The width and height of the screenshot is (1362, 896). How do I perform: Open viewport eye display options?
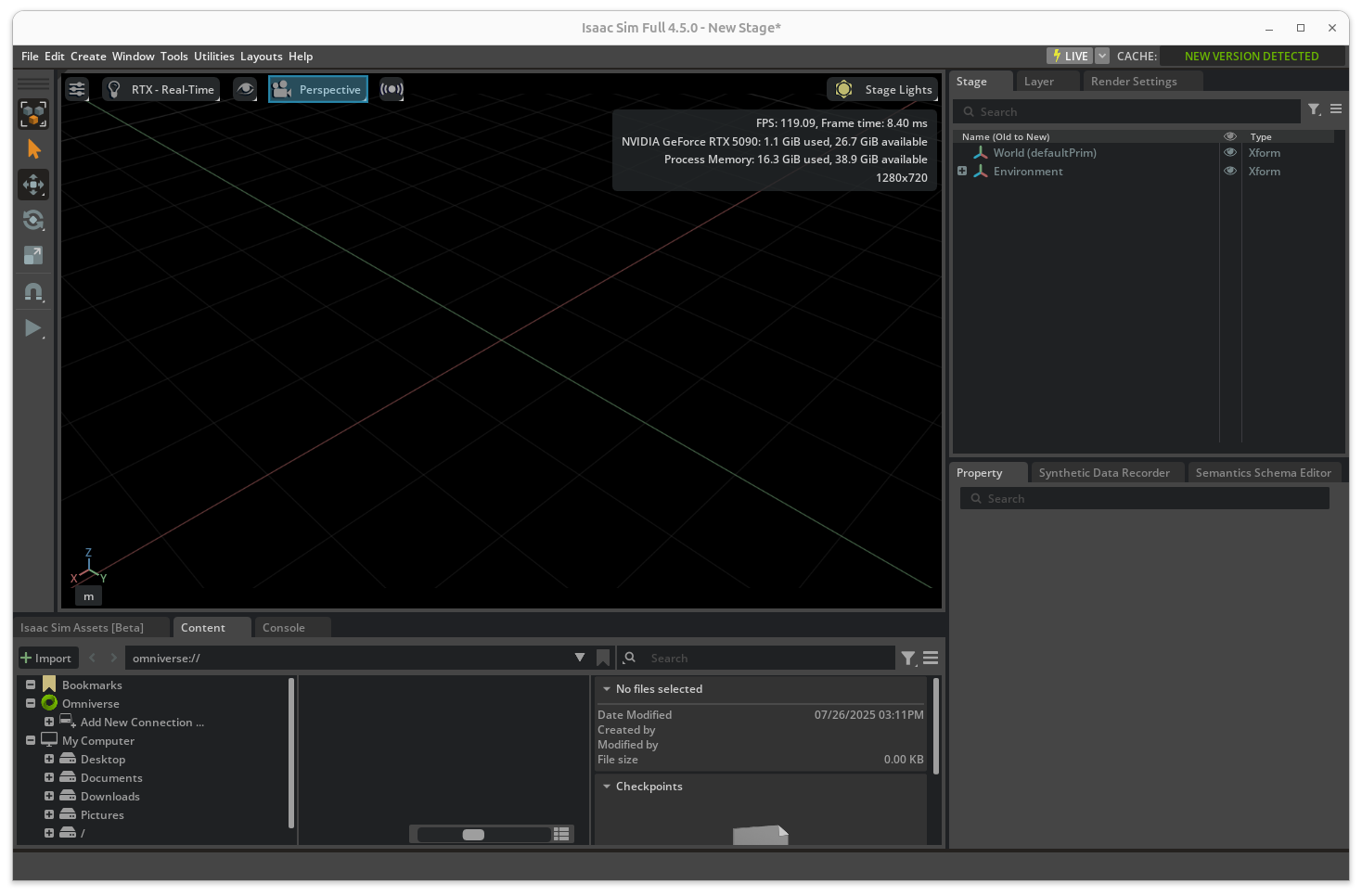(245, 90)
